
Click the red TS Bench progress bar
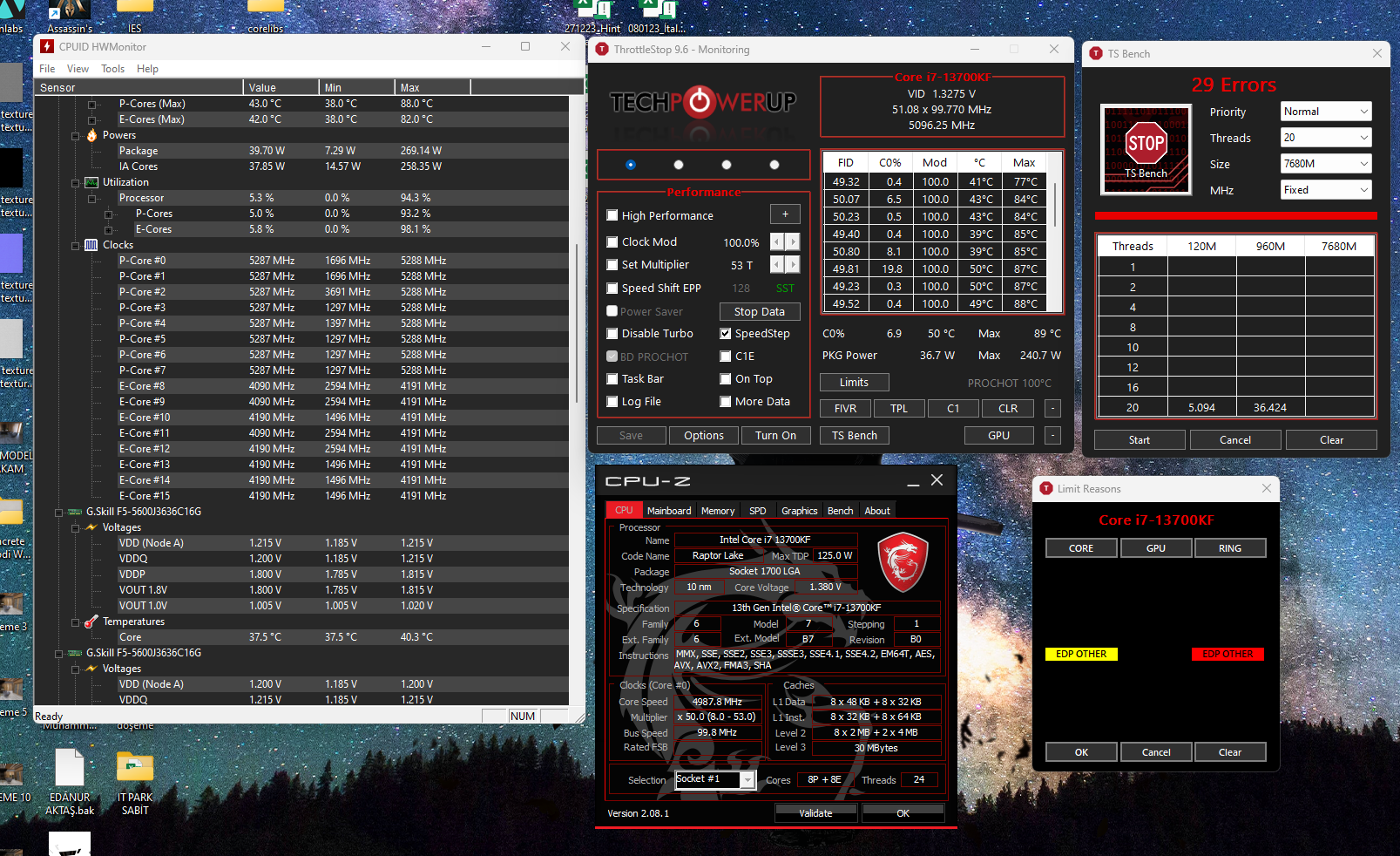pos(1235,215)
